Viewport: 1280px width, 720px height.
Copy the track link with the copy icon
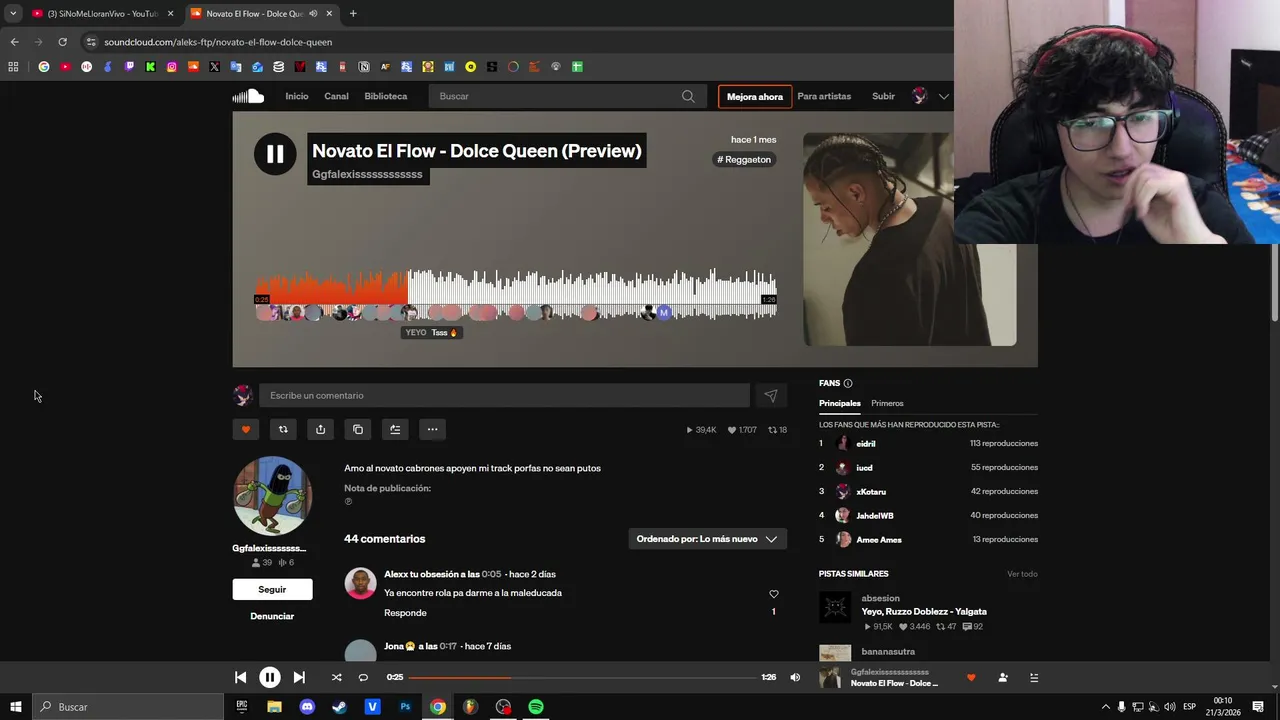358,429
